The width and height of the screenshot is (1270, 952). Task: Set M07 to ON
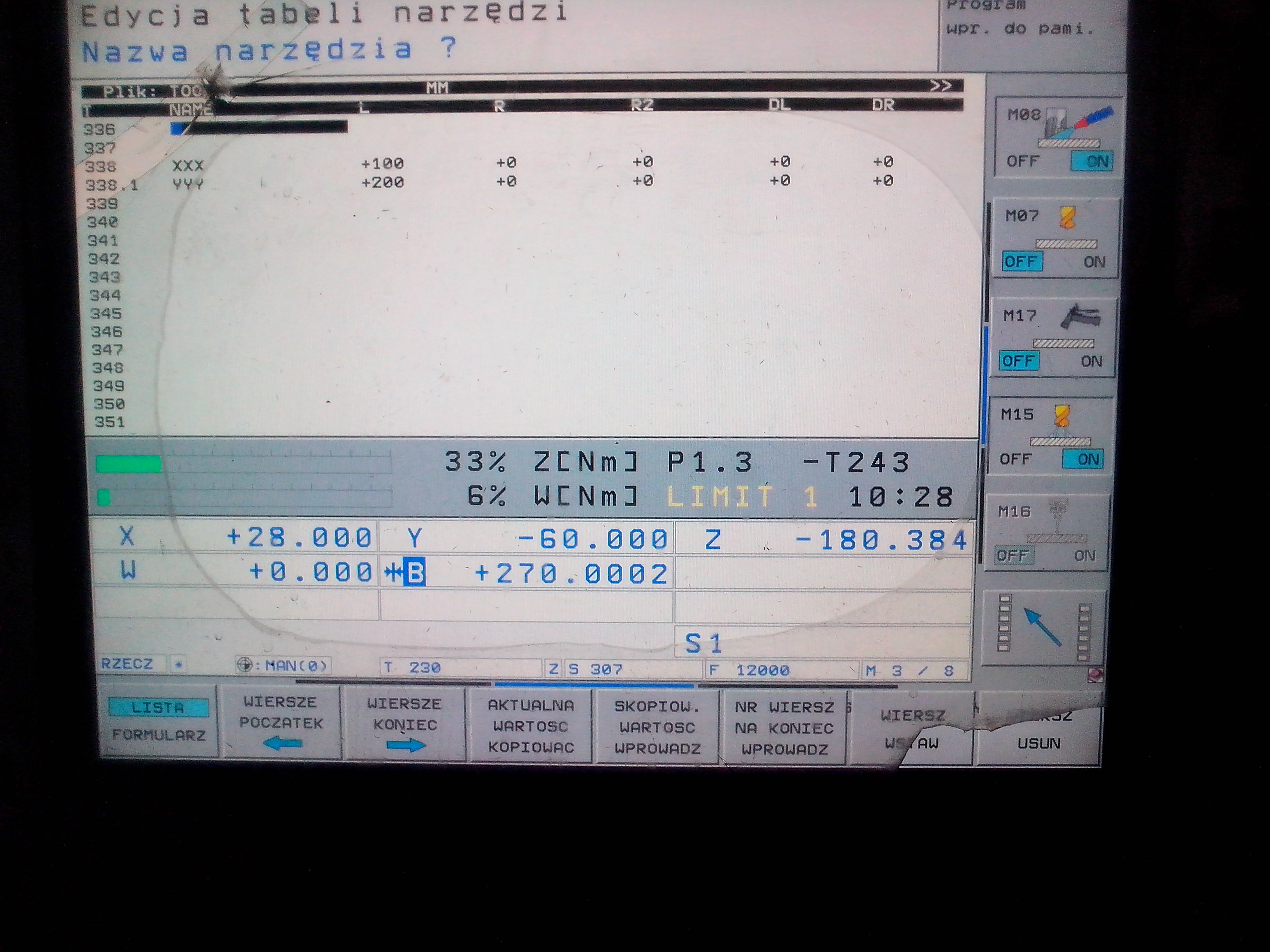coord(1094,262)
